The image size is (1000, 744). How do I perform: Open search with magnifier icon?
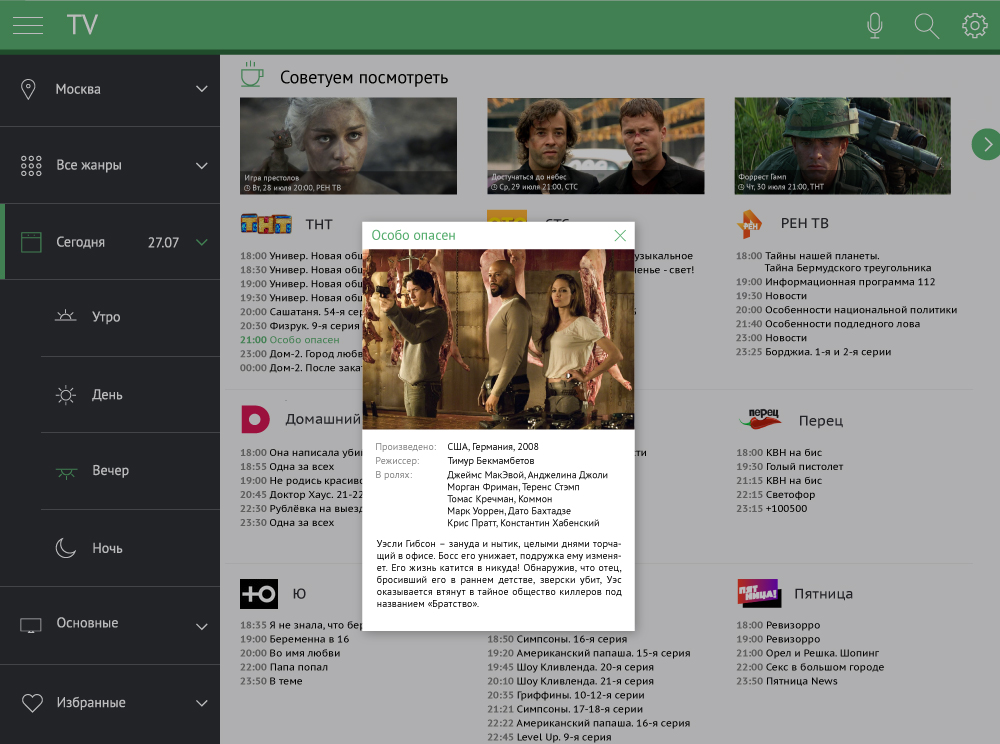click(x=927, y=26)
